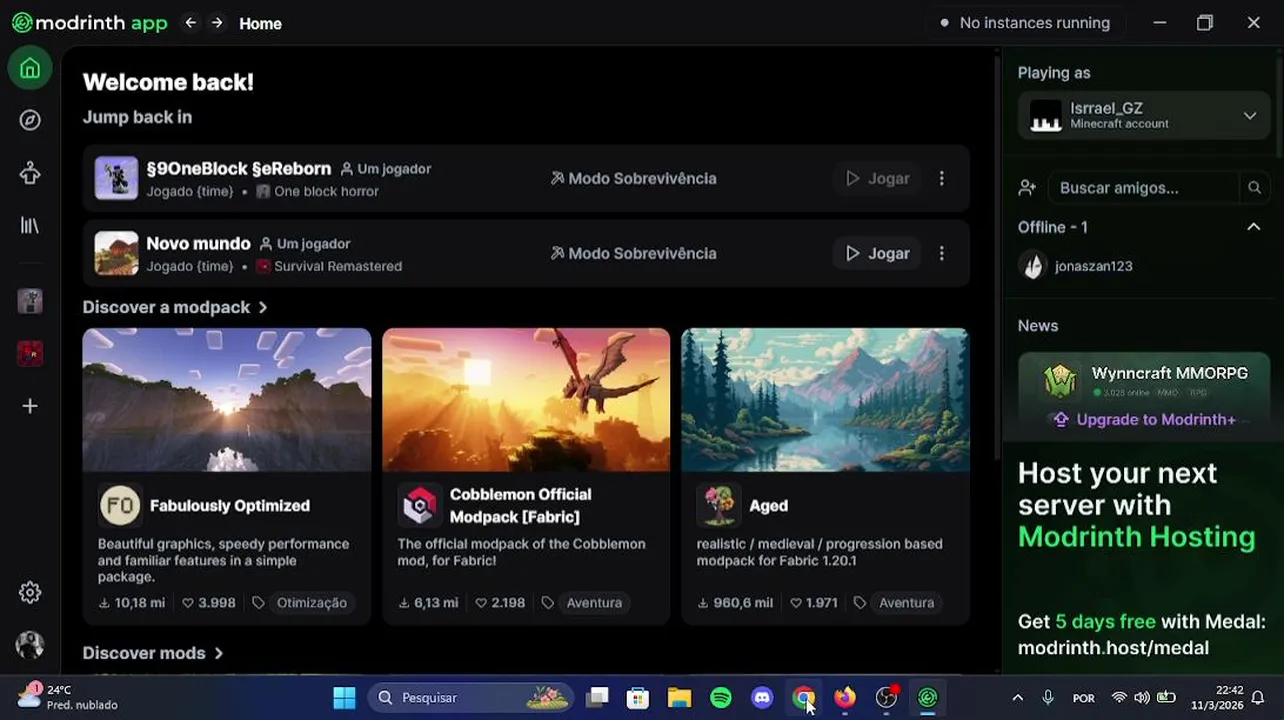Click jonaszan123 friend avatar
This screenshot has height=720, width=1284.
(1032, 266)
